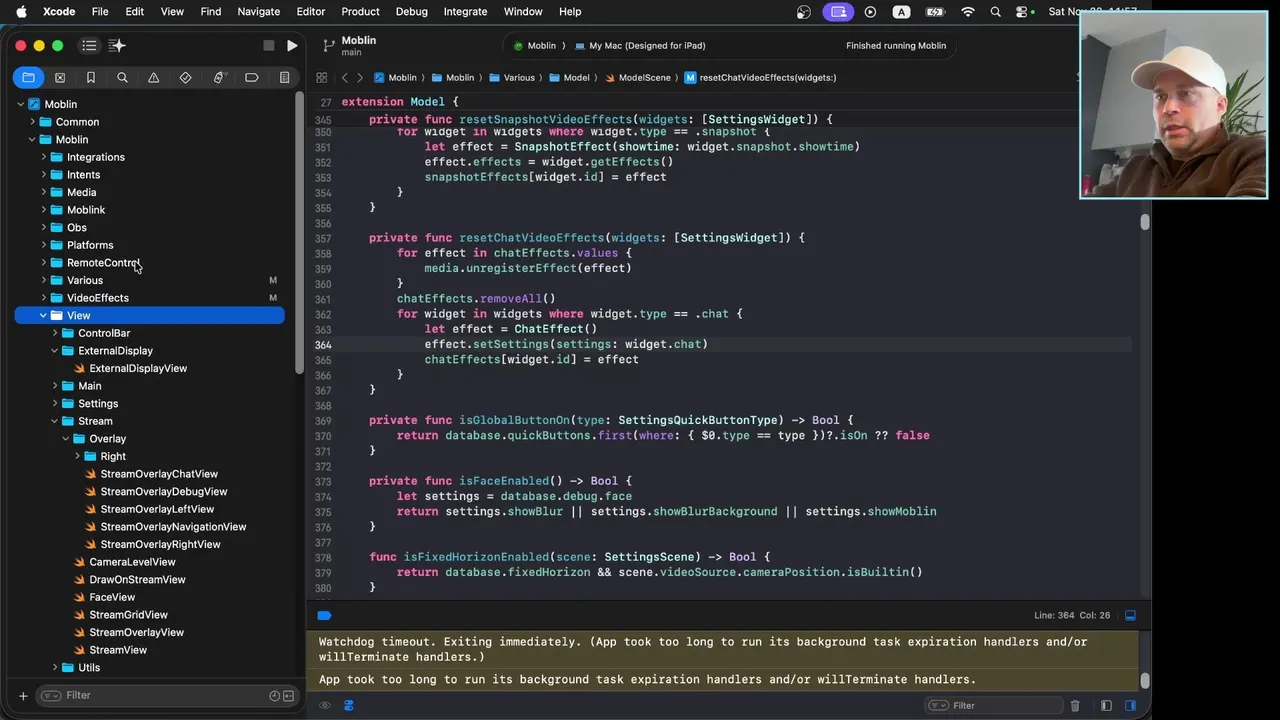Image resolution: width=1280 pixels, height=720 pixels.
Task: Open the Bookmark navigator
Action: click(x=91, y=77)
